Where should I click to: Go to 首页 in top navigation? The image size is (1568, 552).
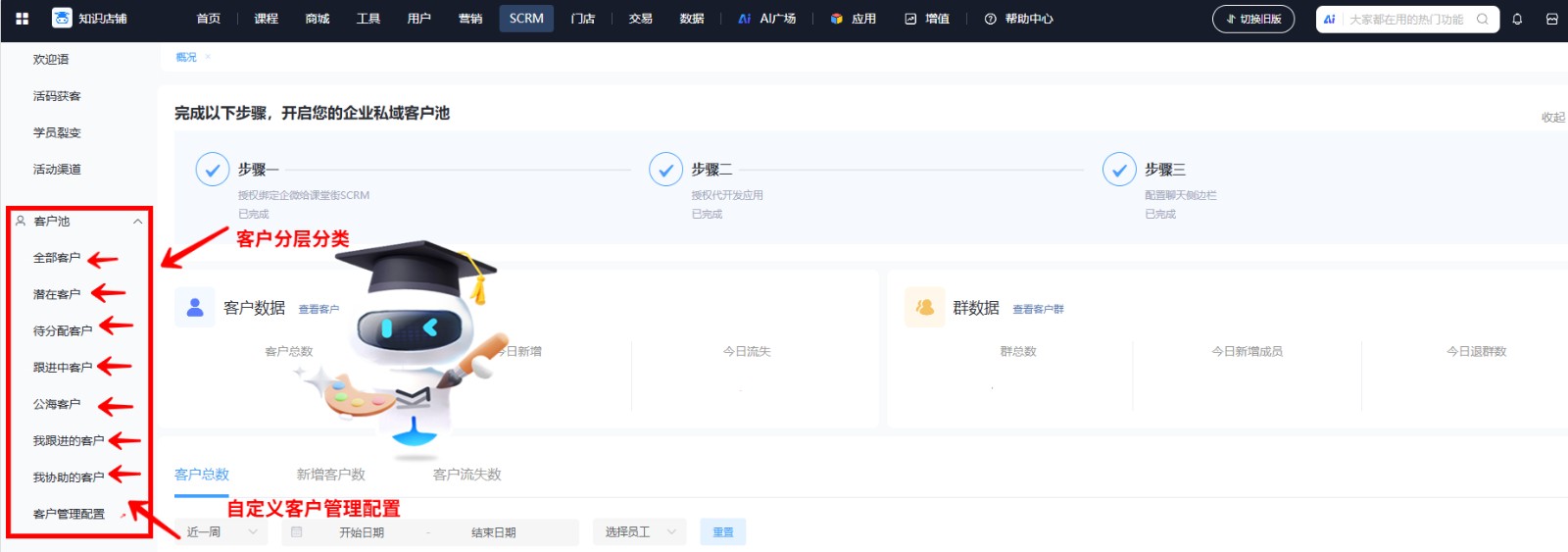209,19
